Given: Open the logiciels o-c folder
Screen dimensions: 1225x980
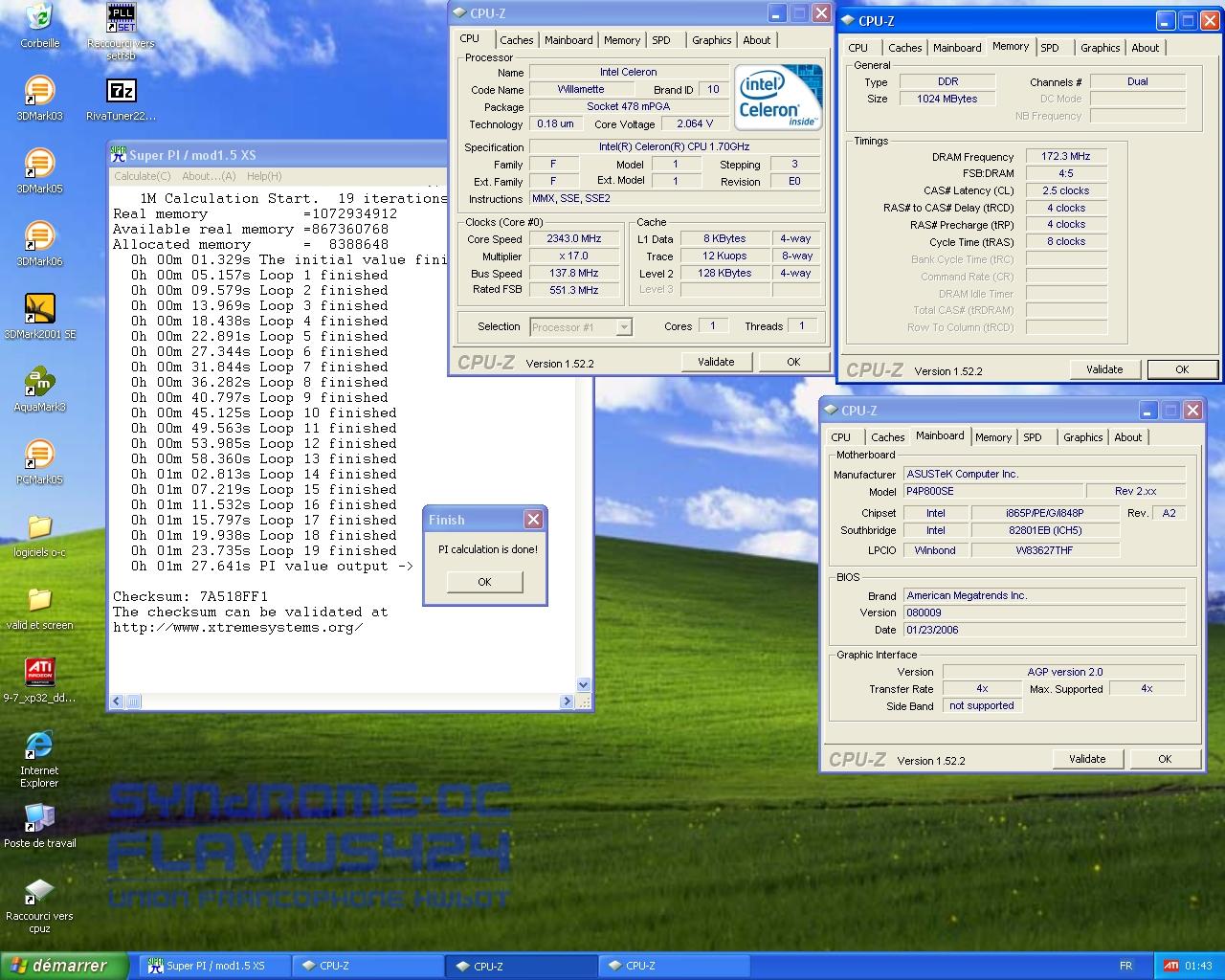Looking at the screenshot, I should click(39, 535).
